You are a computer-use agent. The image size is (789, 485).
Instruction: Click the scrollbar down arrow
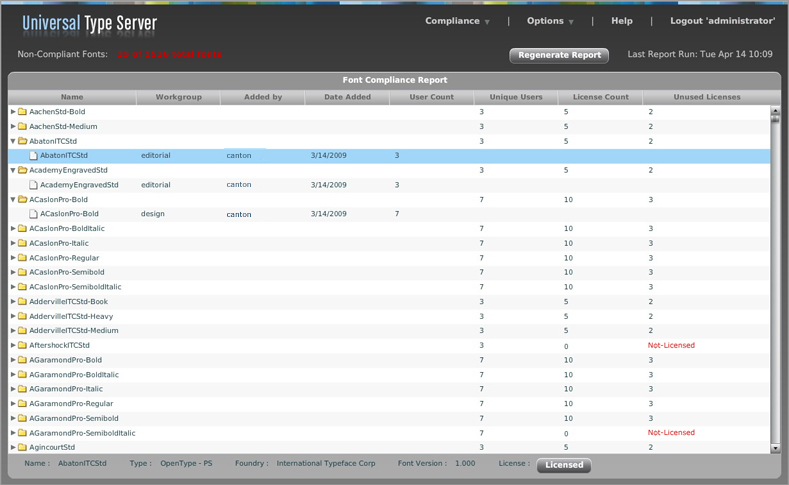pos(775,448)
